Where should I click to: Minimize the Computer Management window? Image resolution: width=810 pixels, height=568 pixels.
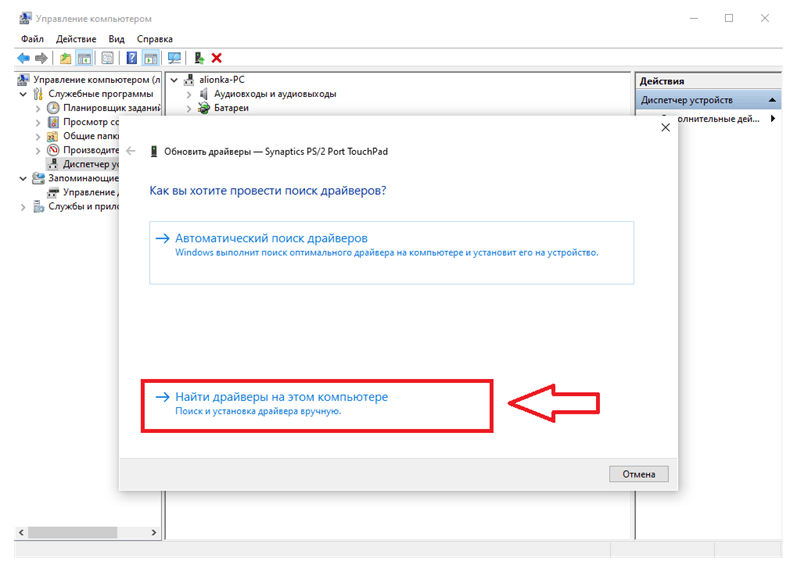click(x=694, y=18)
